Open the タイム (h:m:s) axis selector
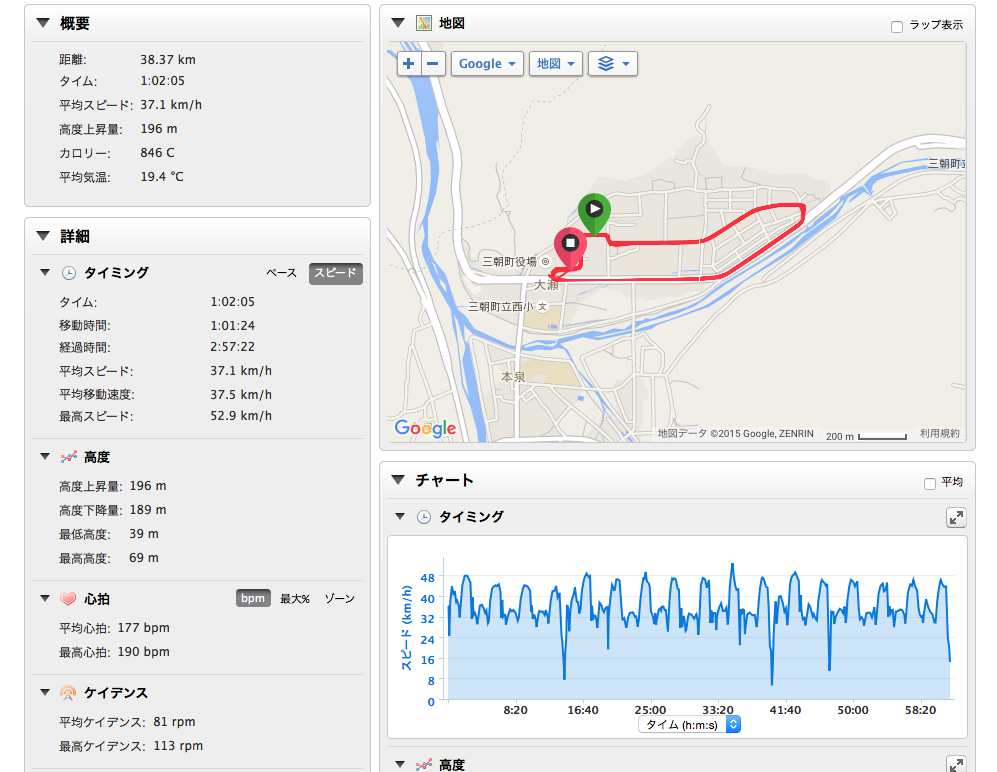The width and height of the screenshot is (997, 772). click(690, 724)
